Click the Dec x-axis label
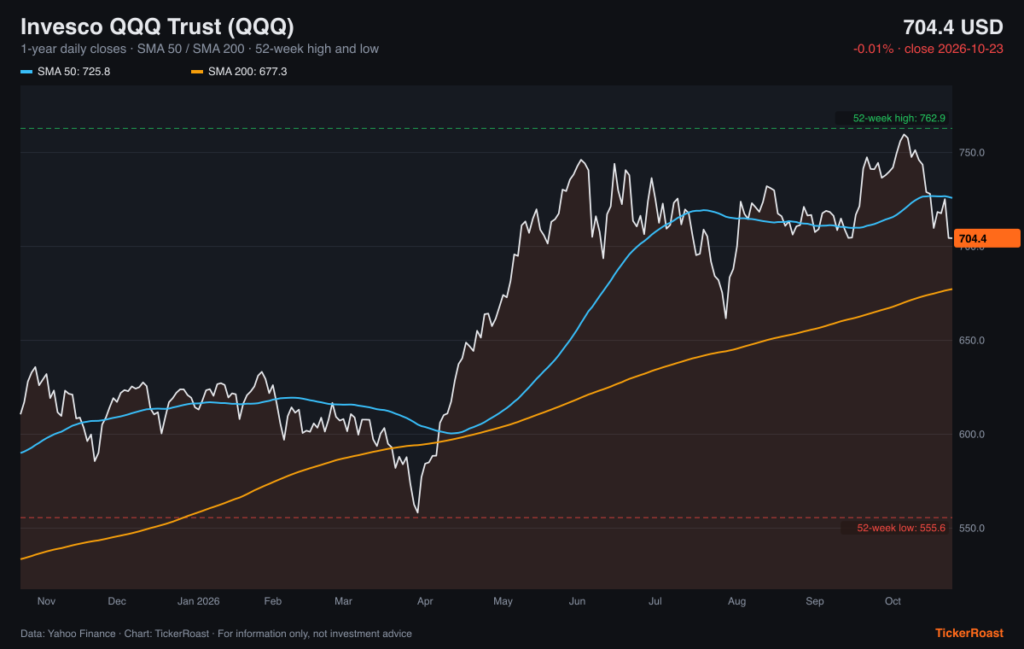This screenshot has width=1024, height=649. click(x=117, y=601)
